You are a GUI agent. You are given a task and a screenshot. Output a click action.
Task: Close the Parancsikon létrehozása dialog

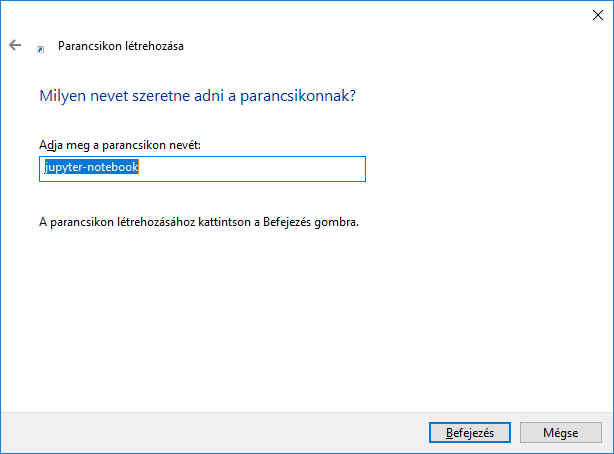[596, 14]
